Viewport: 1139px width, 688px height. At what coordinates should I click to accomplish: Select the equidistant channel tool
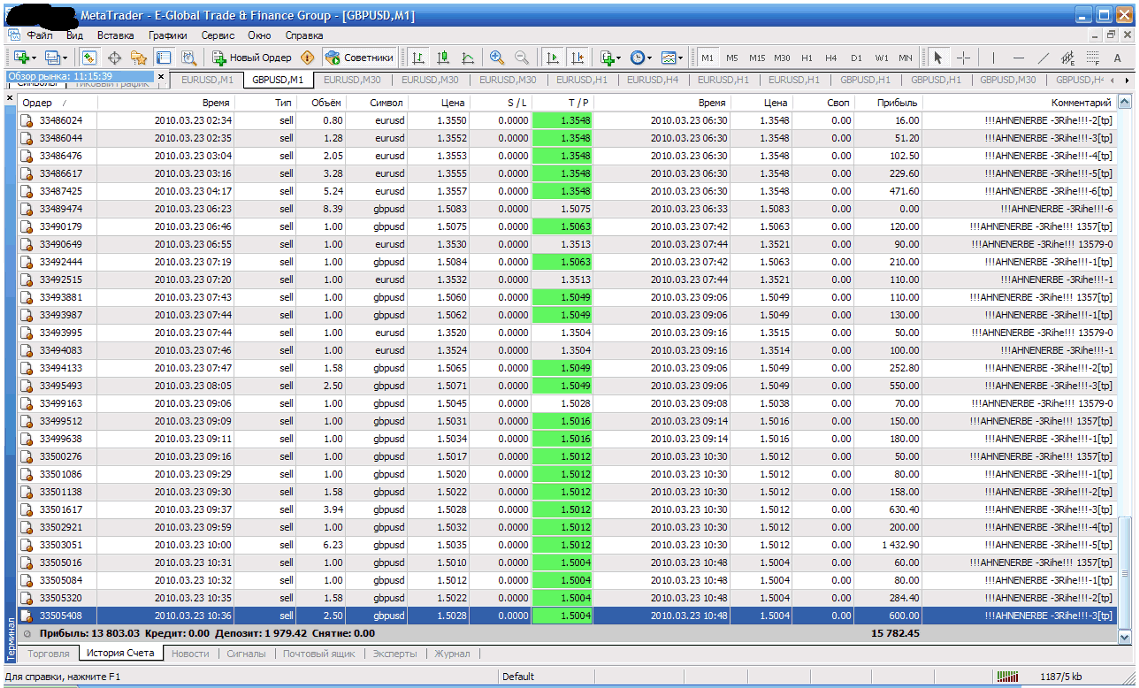[1068, 57]
